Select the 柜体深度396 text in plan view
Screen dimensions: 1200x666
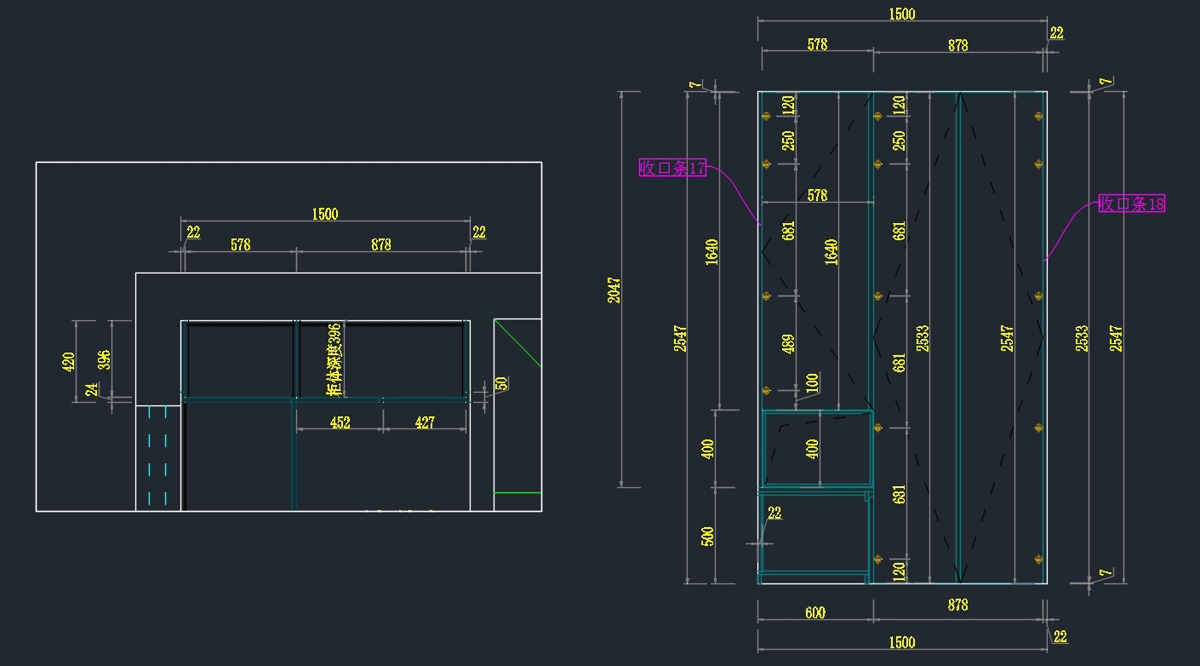click(335, 358)
